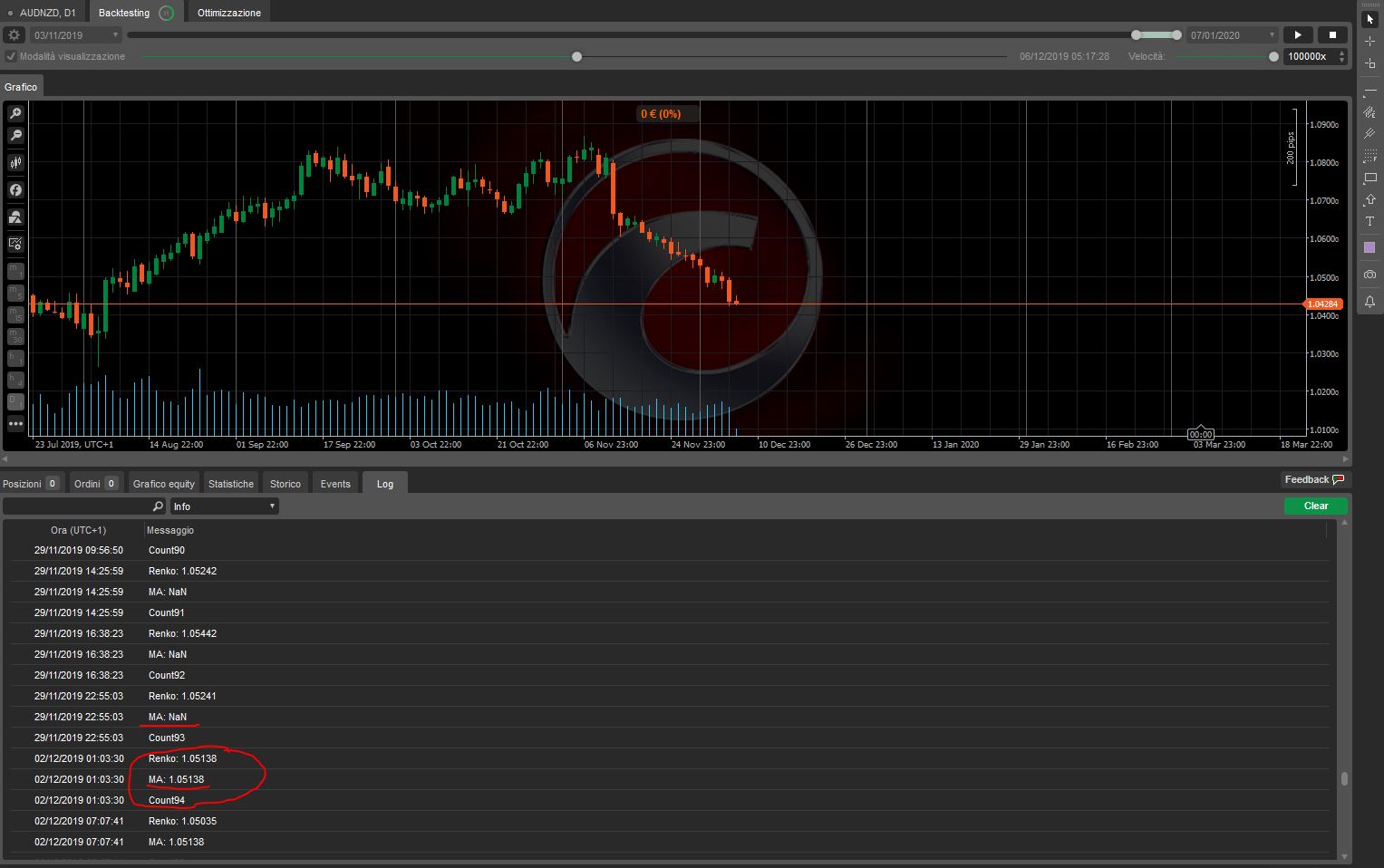The width and height of the screenshot is (1384, 868).
Task: Change the candlestick chart type
Action: pyautogui.click(x=15, y=163)
